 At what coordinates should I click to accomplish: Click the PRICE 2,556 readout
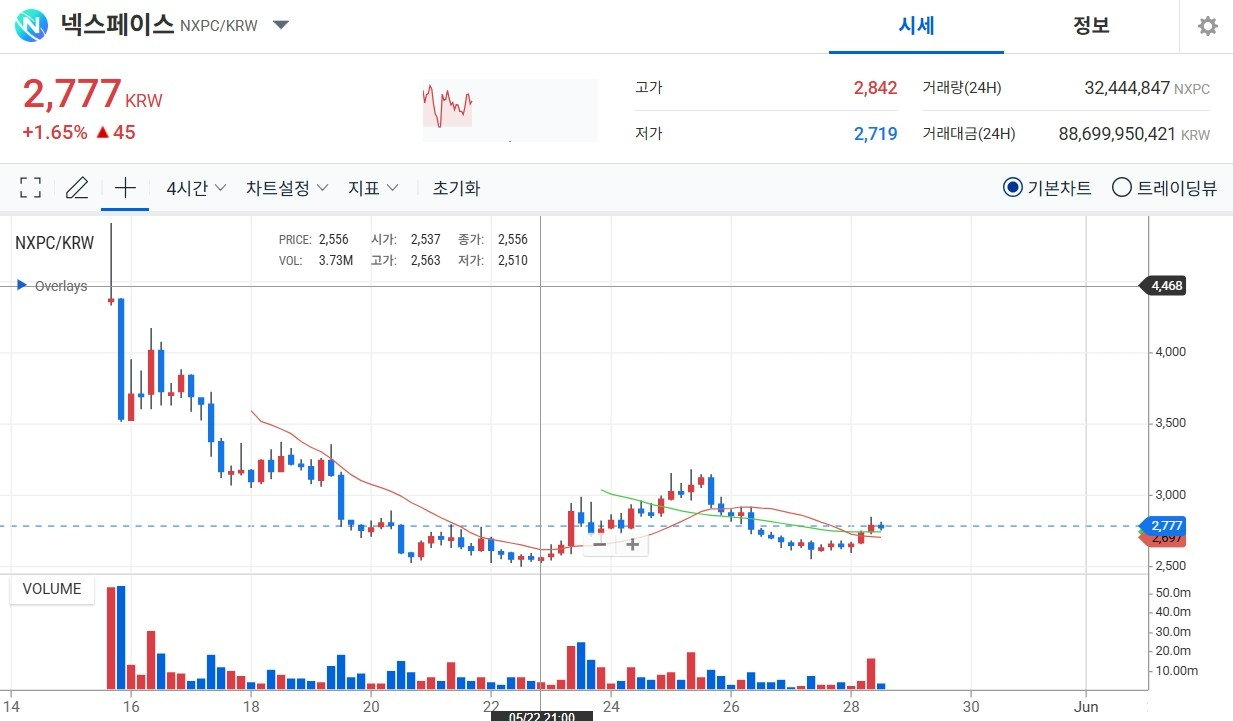click(x=313, y=240)
